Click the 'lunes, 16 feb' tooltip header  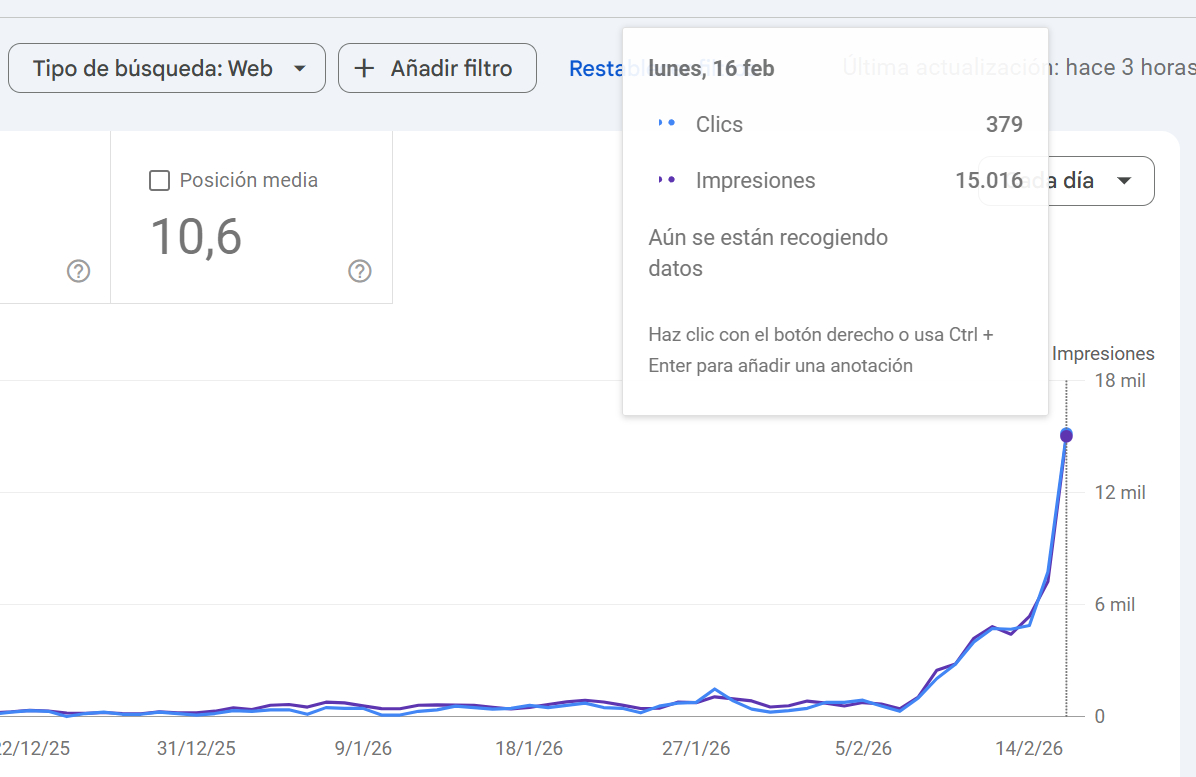point(711,69)
